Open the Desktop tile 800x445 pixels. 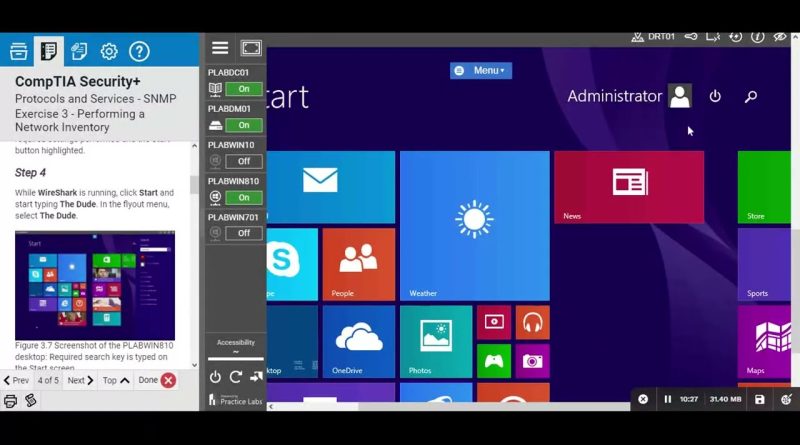pos(292,341)
